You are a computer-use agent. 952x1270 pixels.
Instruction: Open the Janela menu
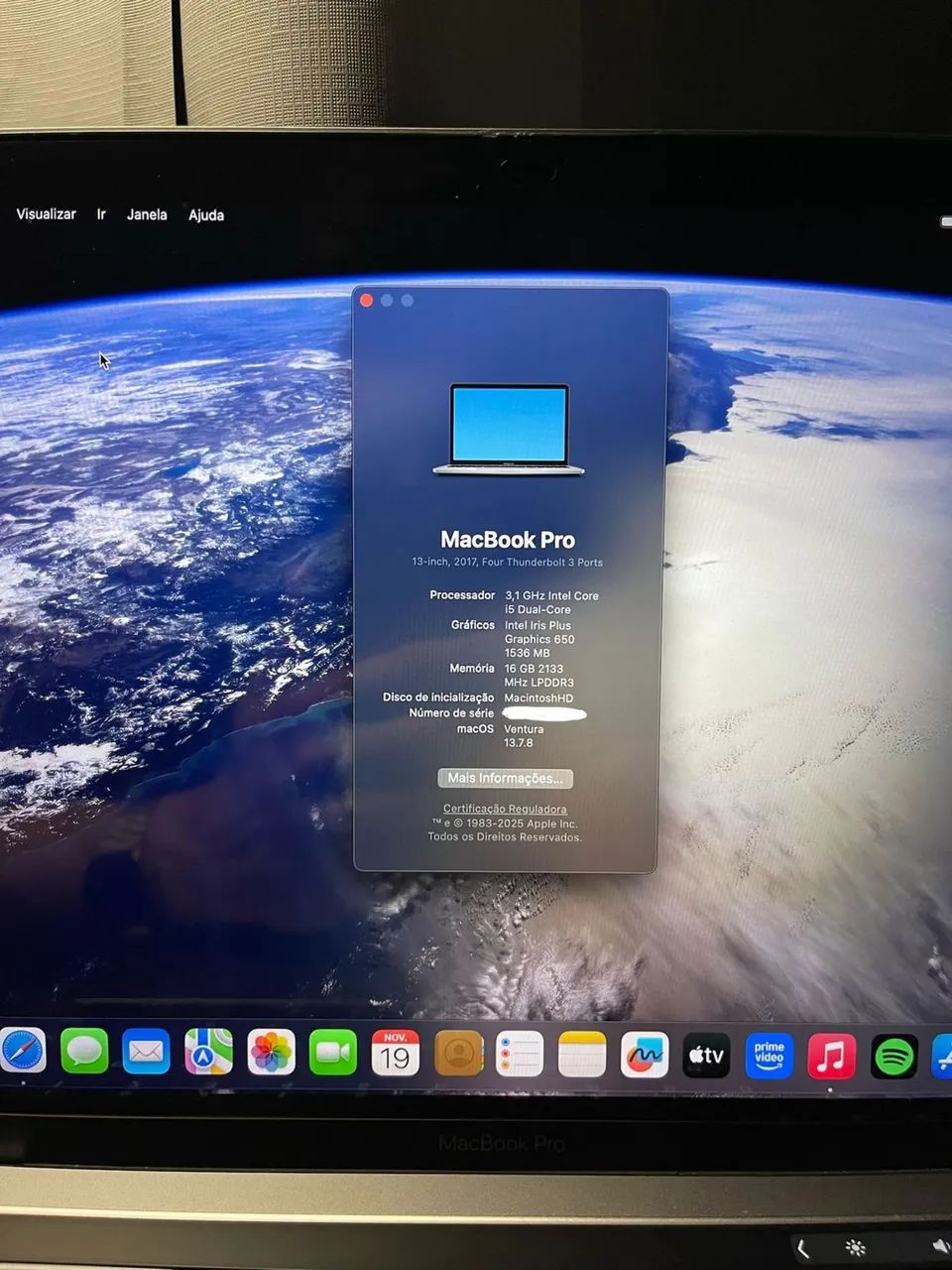[146, 214]
